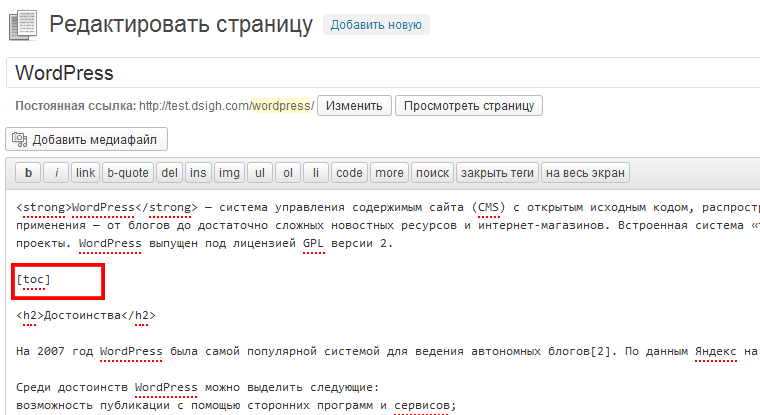Viewport: 760px width, 415px height.
Task: Click the b-quote quicktag button
Action: click(128, 173)
